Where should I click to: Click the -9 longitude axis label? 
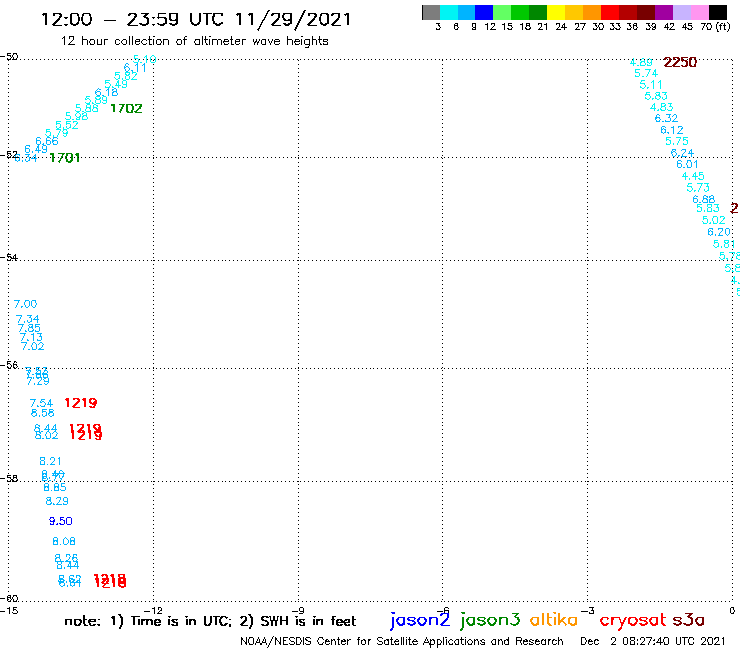[x=298, y=610]
